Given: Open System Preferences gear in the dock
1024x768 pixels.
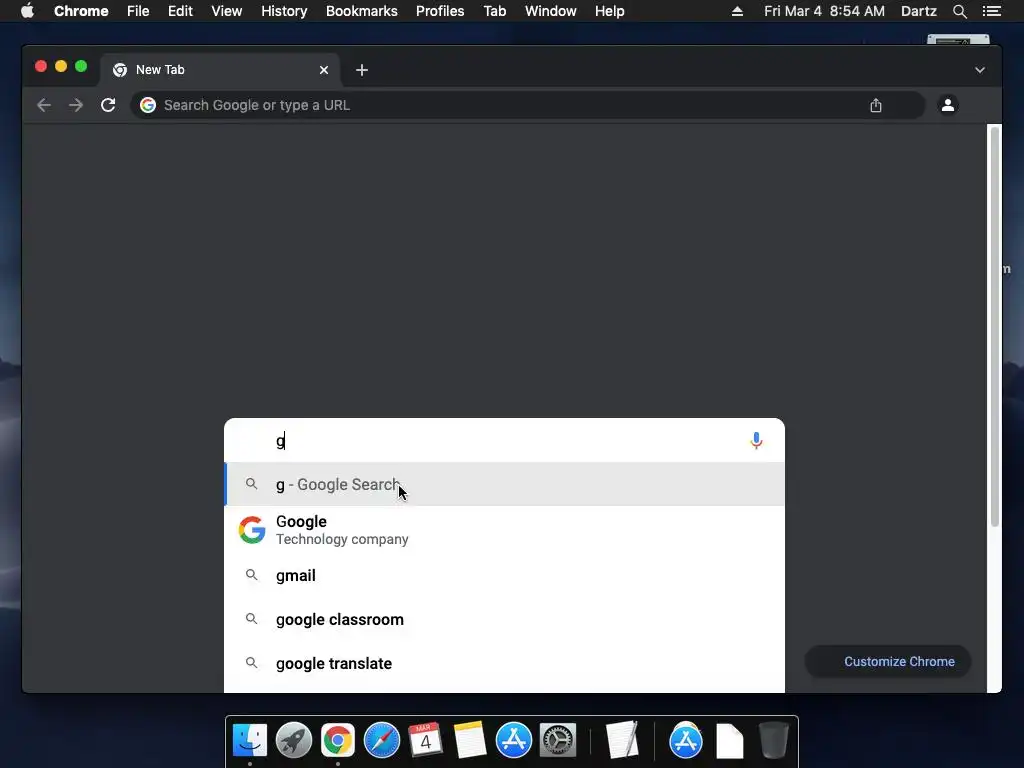Looking at the screenshot, I should point(558,740).
